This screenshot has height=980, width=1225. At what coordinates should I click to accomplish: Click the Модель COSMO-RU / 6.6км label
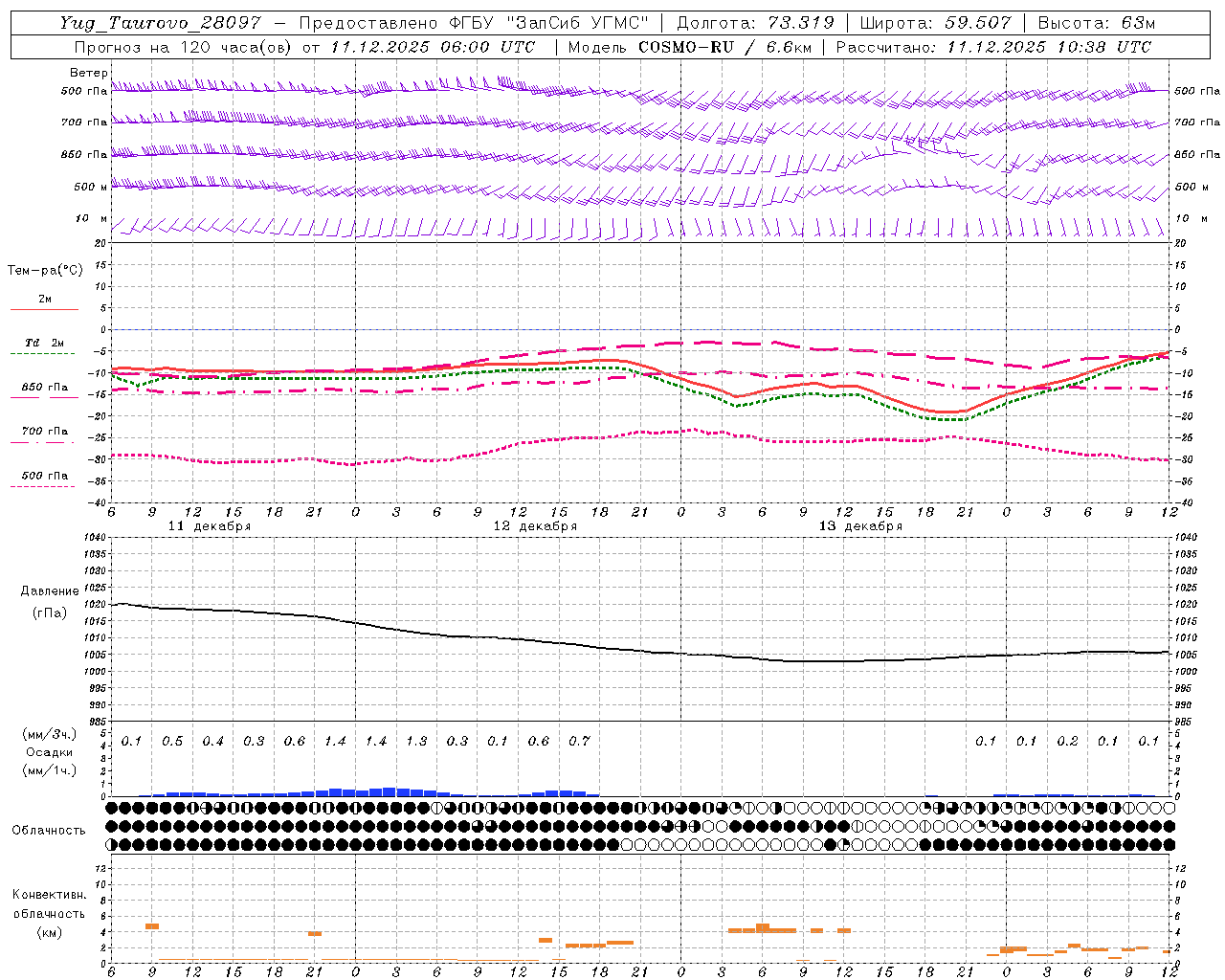point(688,47)
